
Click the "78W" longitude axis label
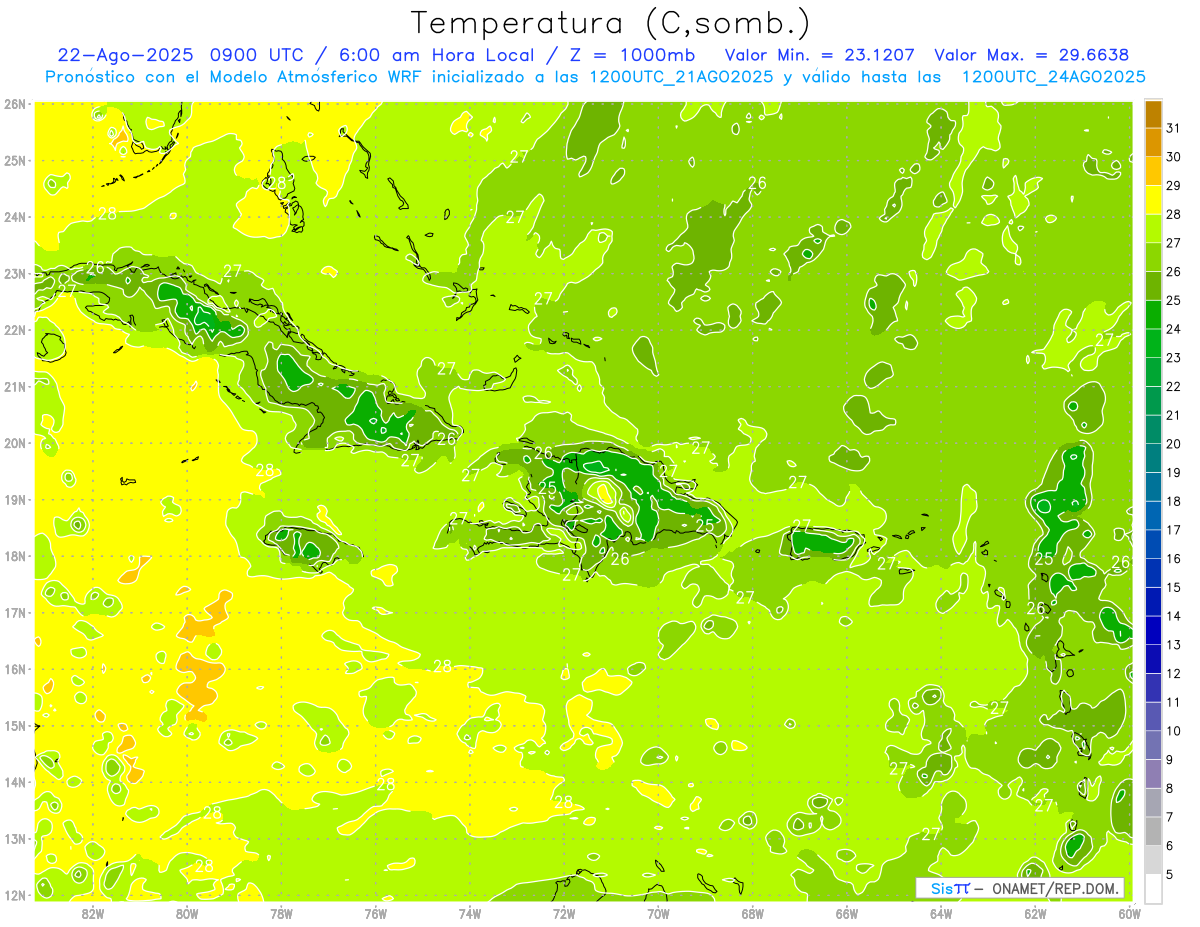[x=281, y=914]
